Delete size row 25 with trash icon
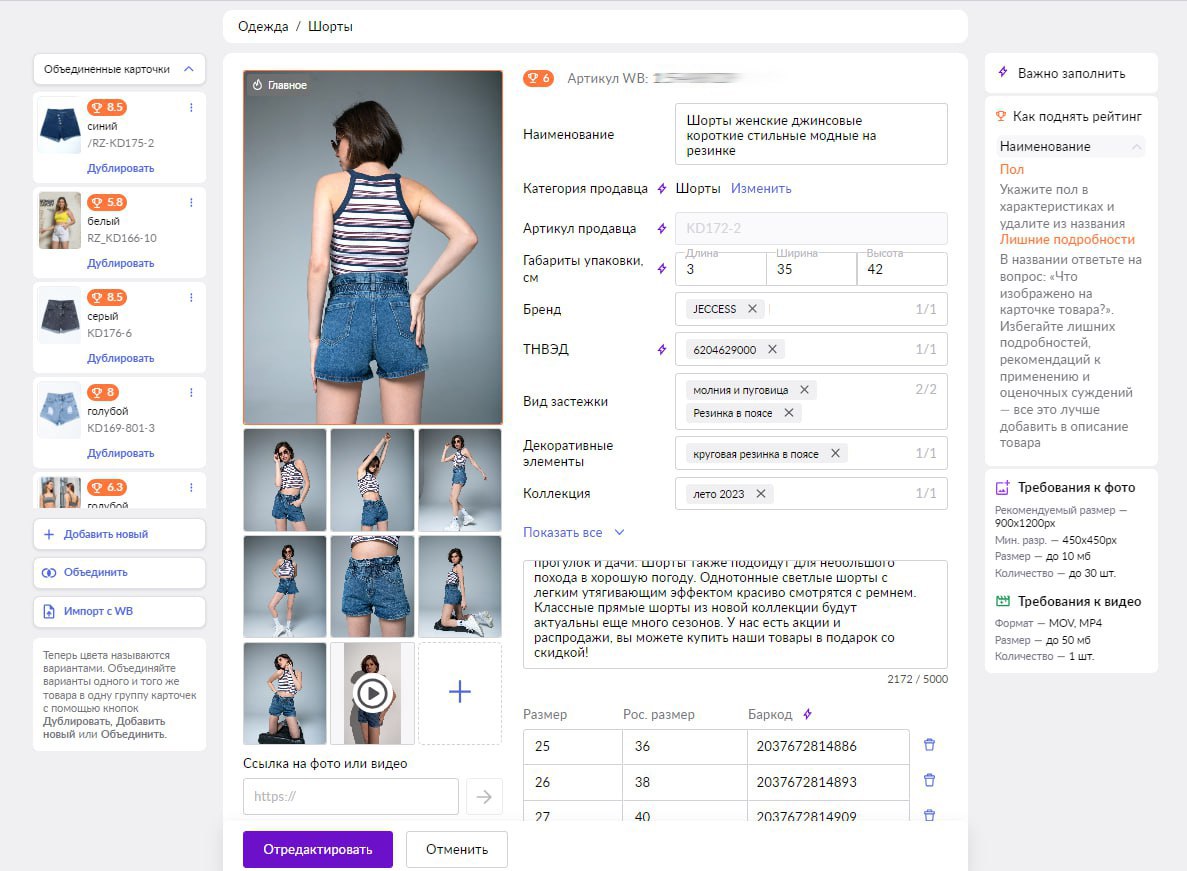This screenshot has height=871, width=1187. click(x=929, y=745)
